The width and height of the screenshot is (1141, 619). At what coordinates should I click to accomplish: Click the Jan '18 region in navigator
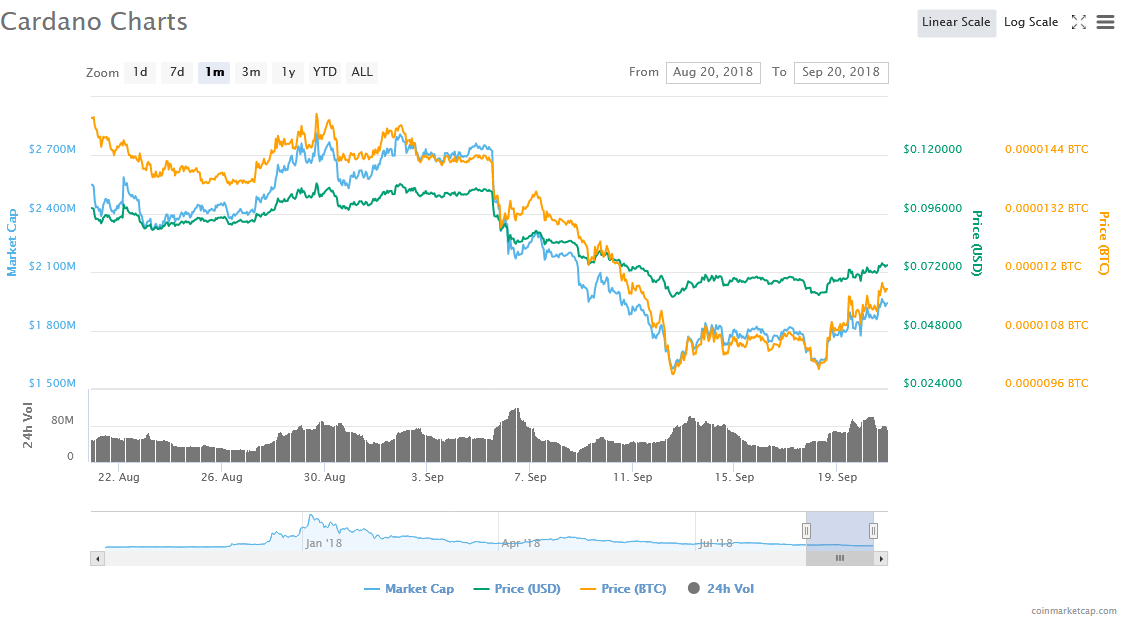pos(324,543)
